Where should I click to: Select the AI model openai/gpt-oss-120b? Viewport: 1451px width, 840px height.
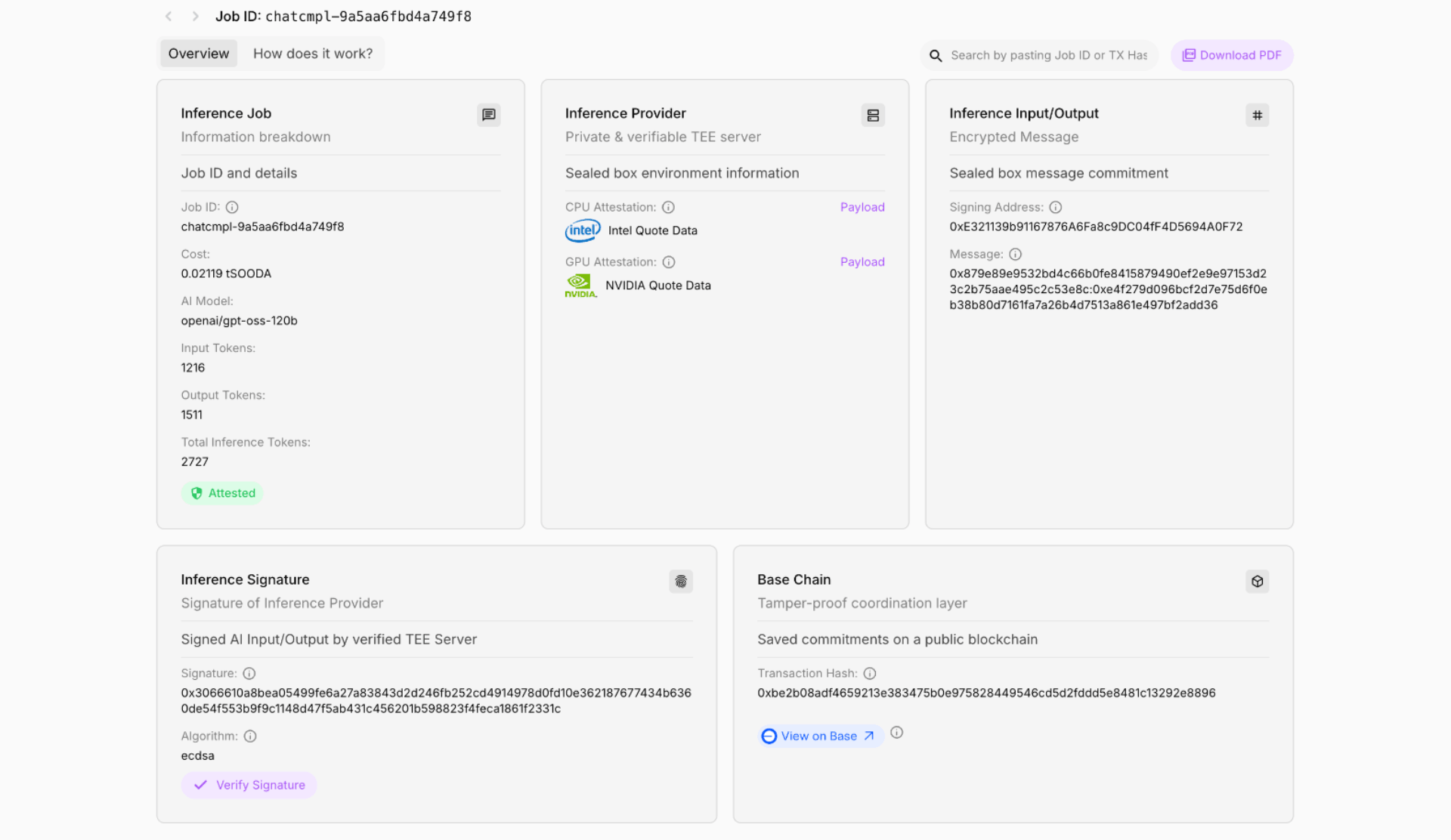tap(239, 320)
